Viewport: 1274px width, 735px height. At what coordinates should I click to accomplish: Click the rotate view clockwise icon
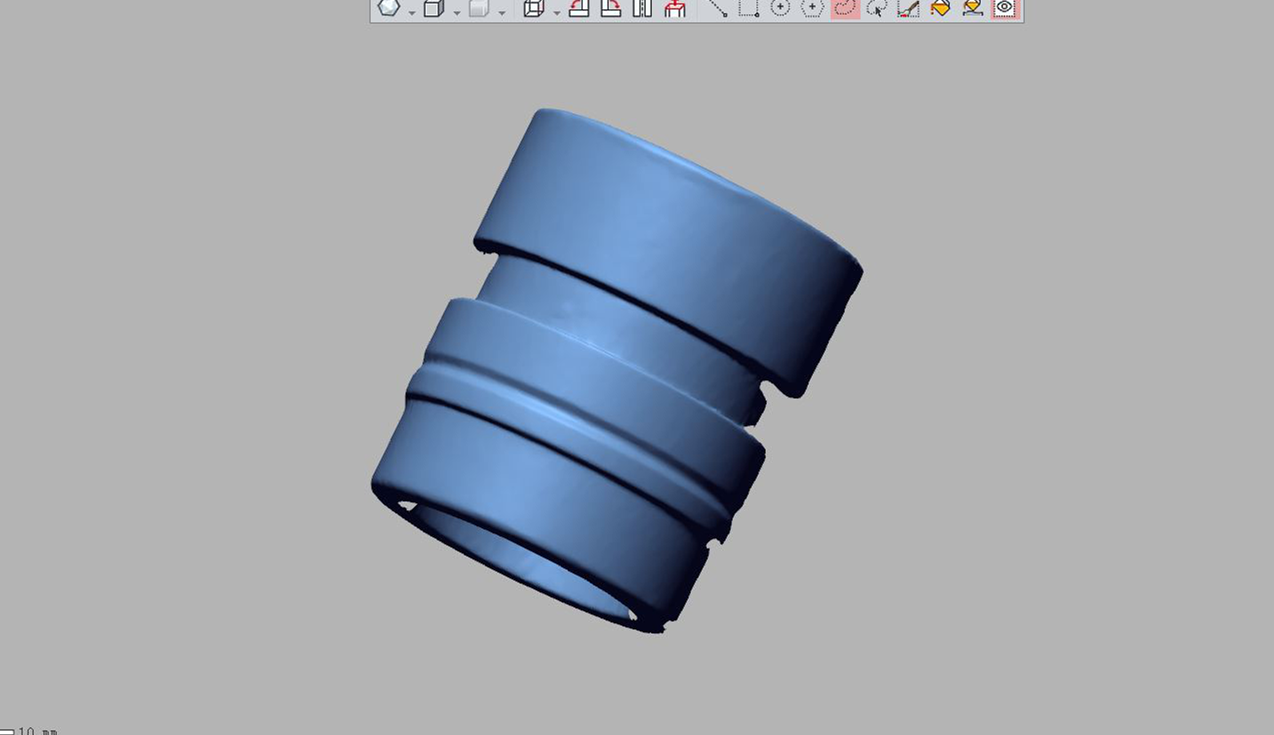coord(611,8)
